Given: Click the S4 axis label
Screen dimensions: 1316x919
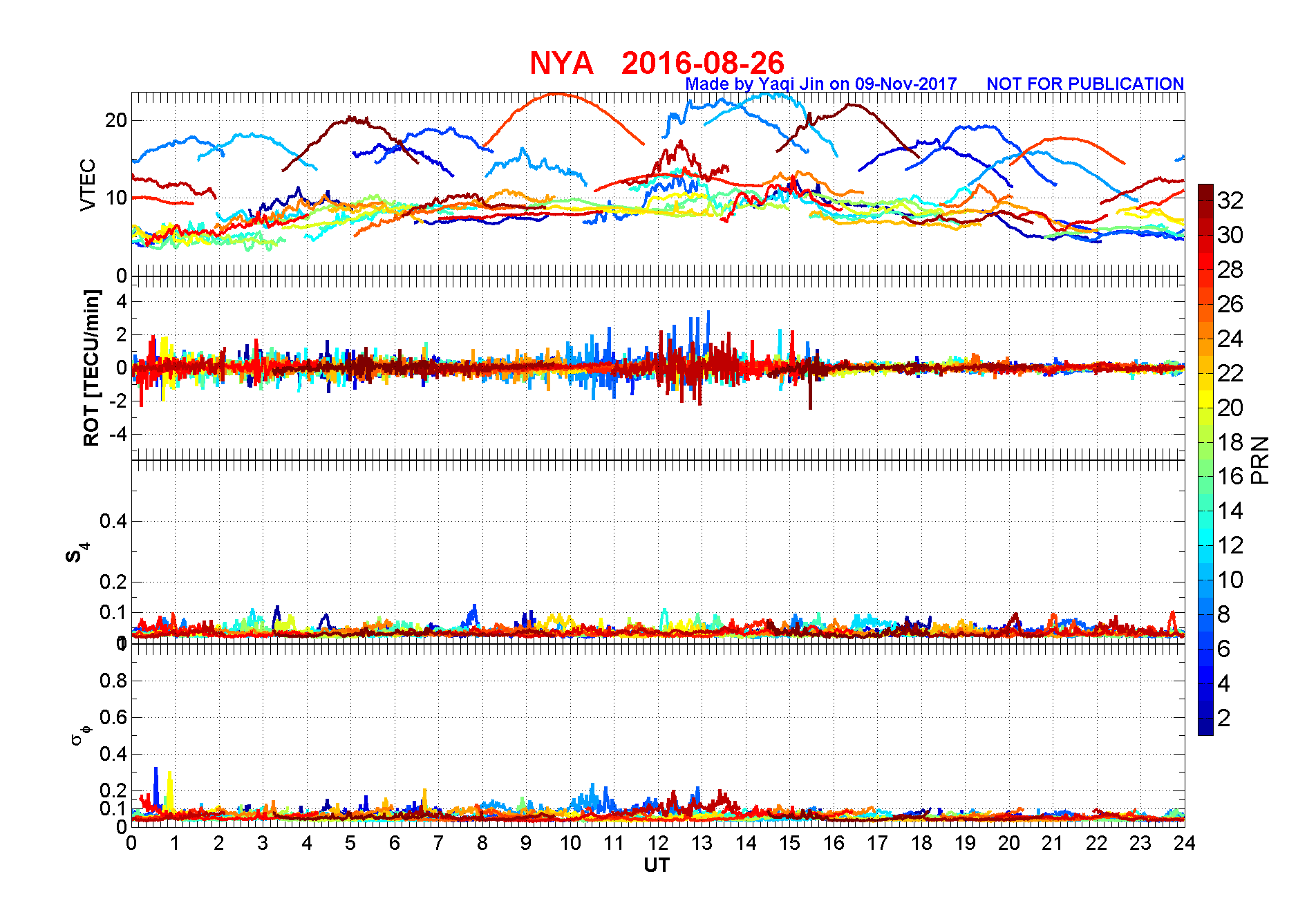Looking at the screenshot, I should pos(77,553).
